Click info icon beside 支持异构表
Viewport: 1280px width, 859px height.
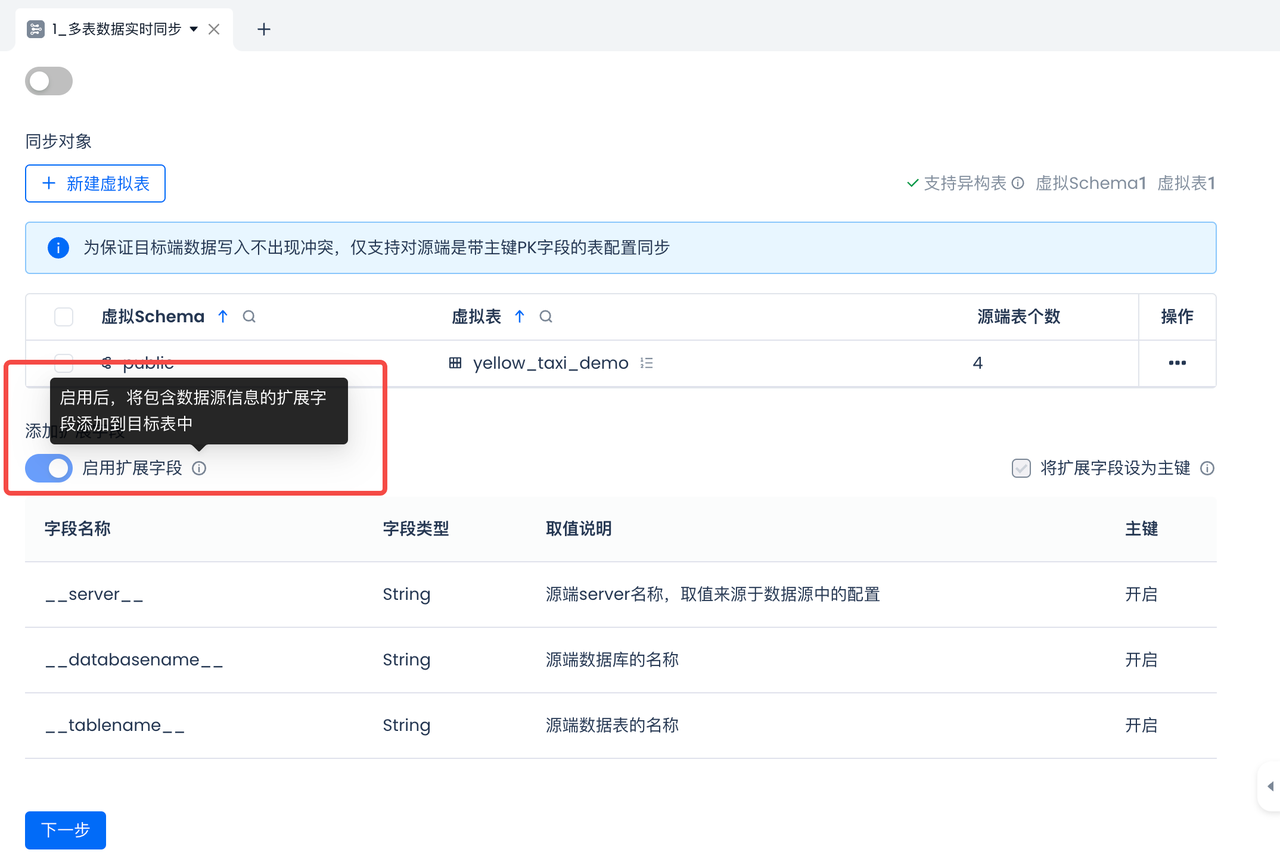point(1018,184)
